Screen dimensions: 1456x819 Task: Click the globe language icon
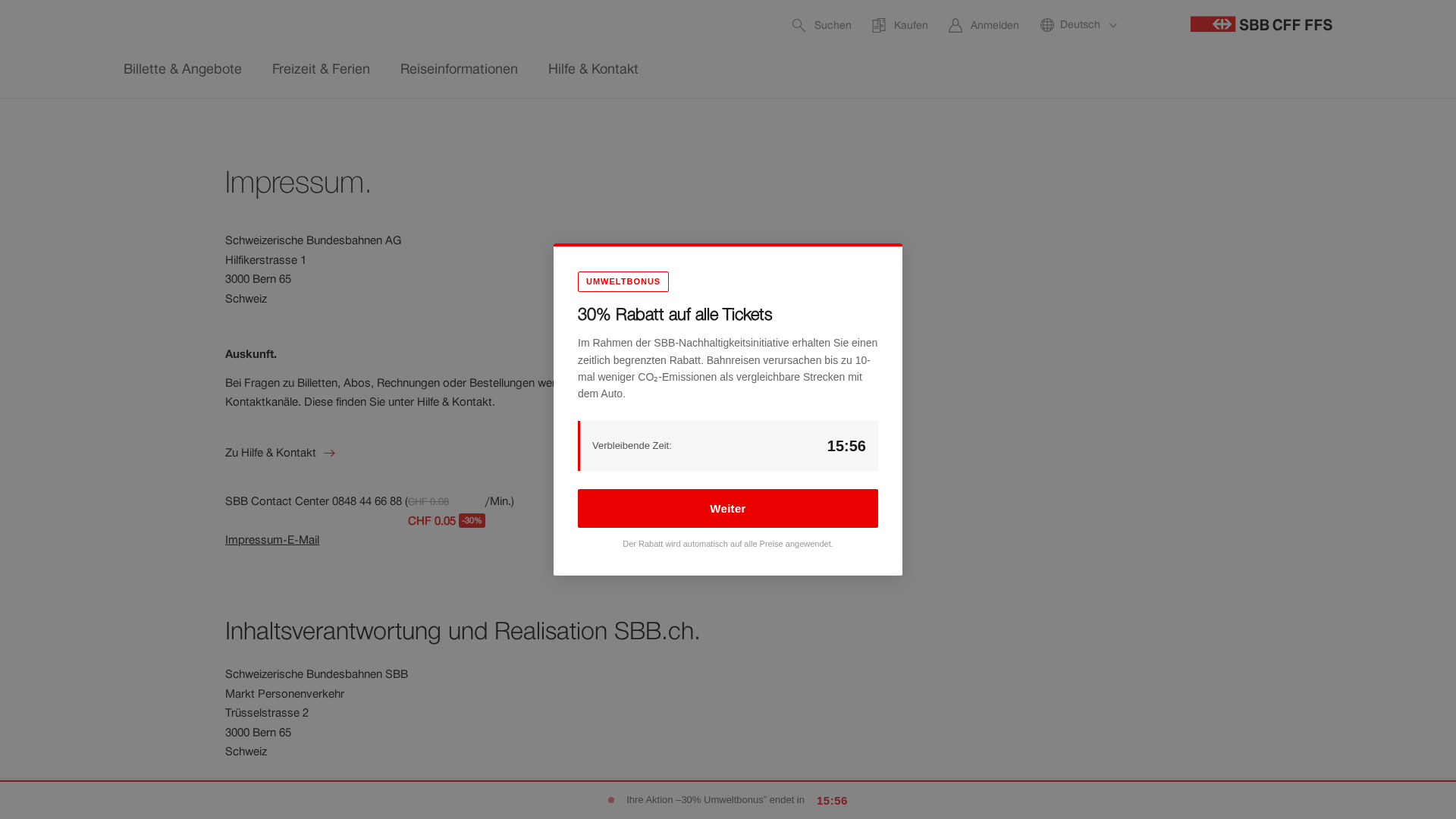[x=1047, y=25]
